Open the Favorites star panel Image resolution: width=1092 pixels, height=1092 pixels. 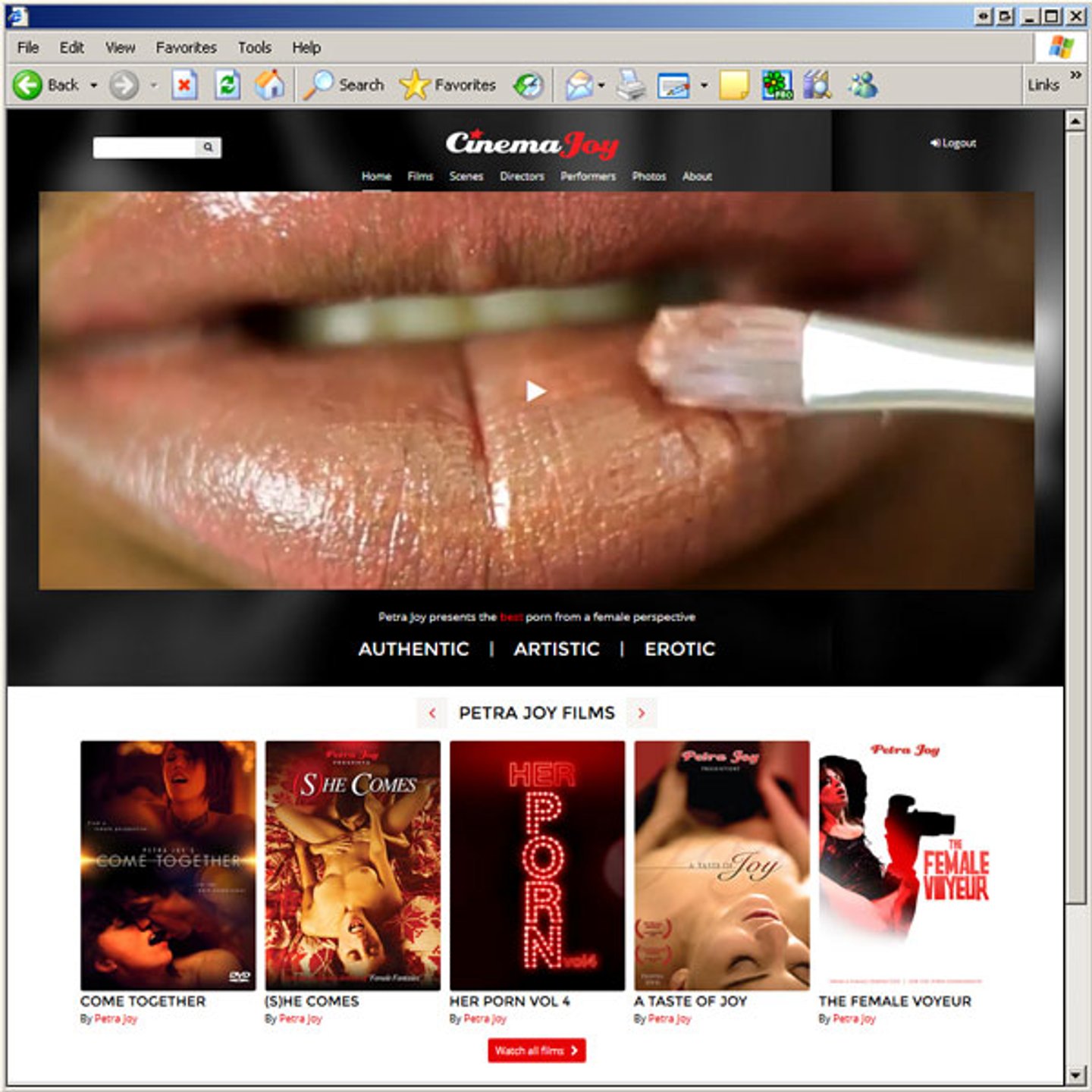coord(415,85)
